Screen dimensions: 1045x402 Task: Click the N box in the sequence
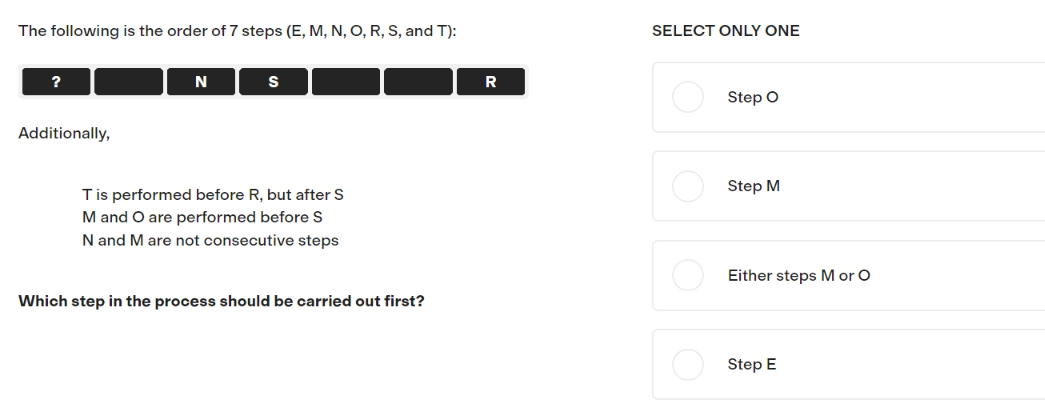pos(201,82)
